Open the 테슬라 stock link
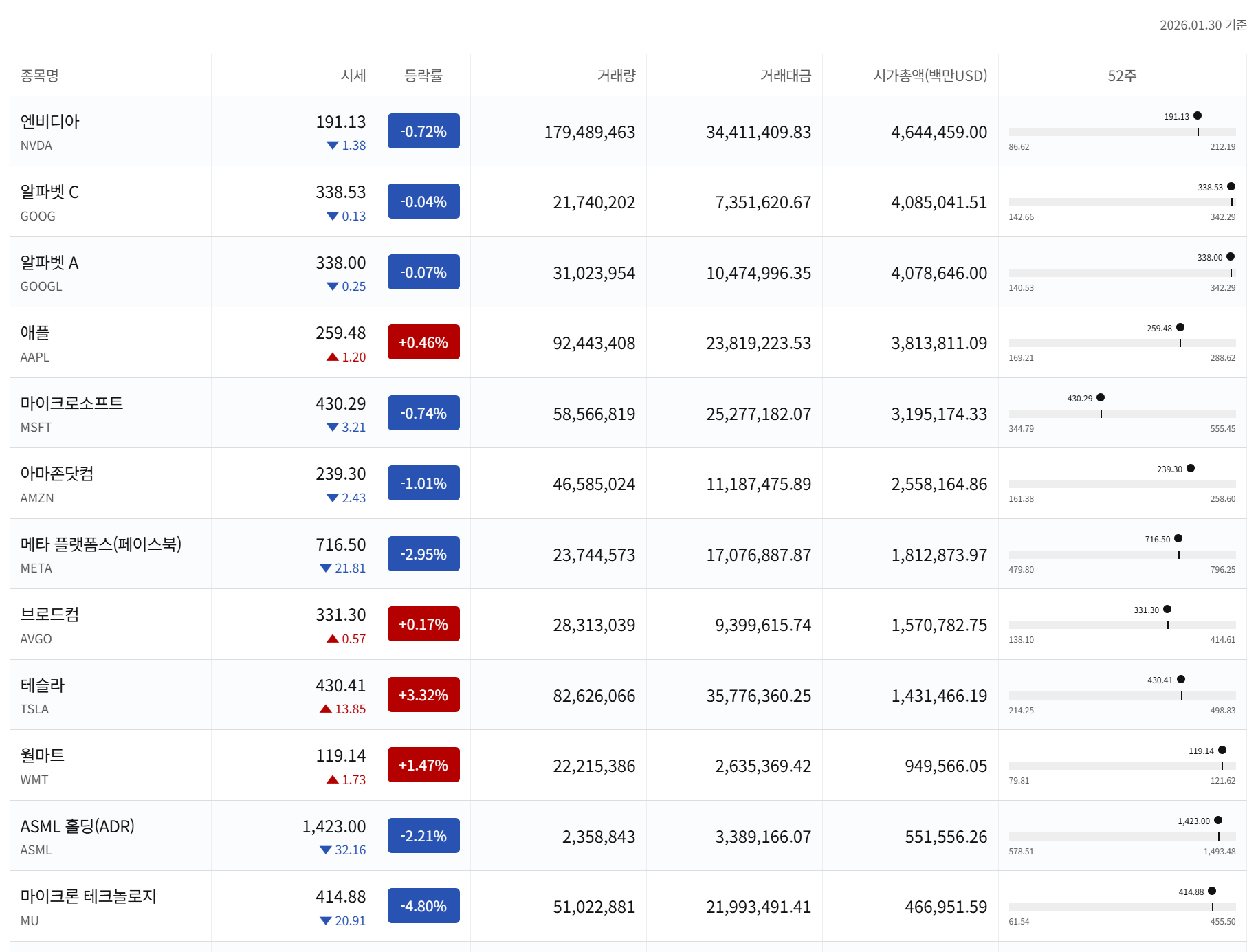 (43, 685)
